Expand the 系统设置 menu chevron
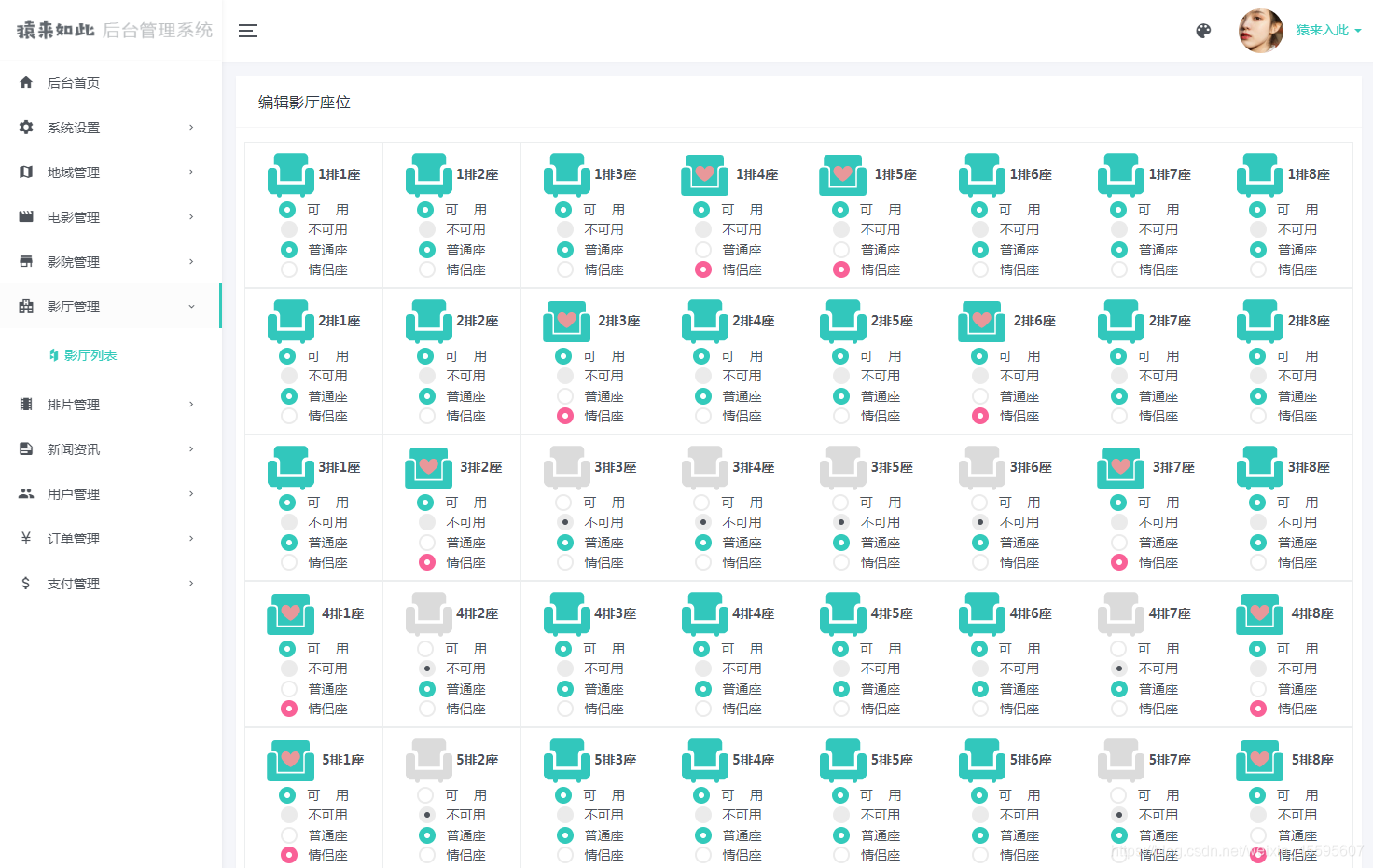This screenshot has width=1373, height=868. [x=191, y=128]
